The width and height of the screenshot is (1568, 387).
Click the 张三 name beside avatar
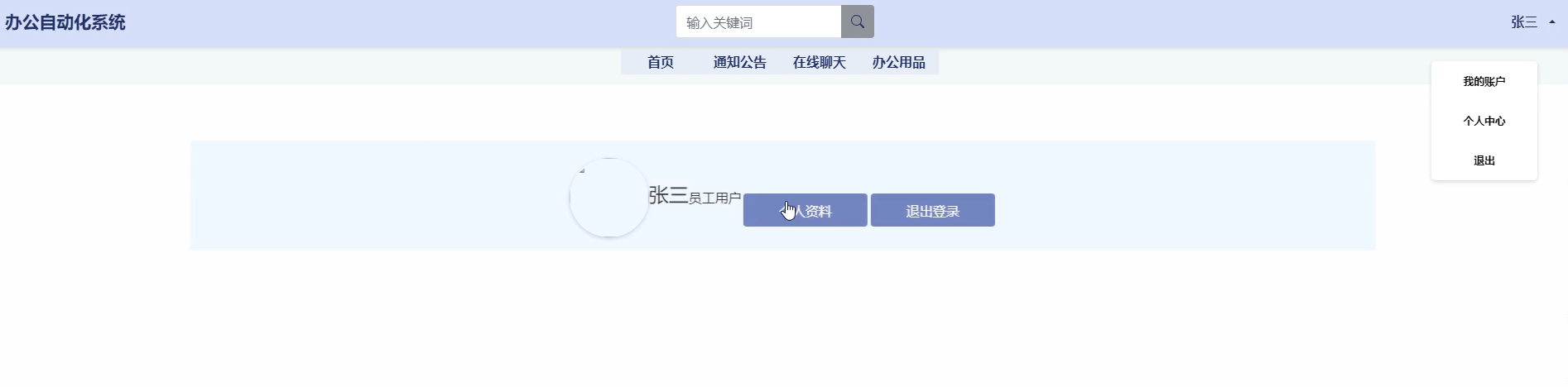(668, 195)
